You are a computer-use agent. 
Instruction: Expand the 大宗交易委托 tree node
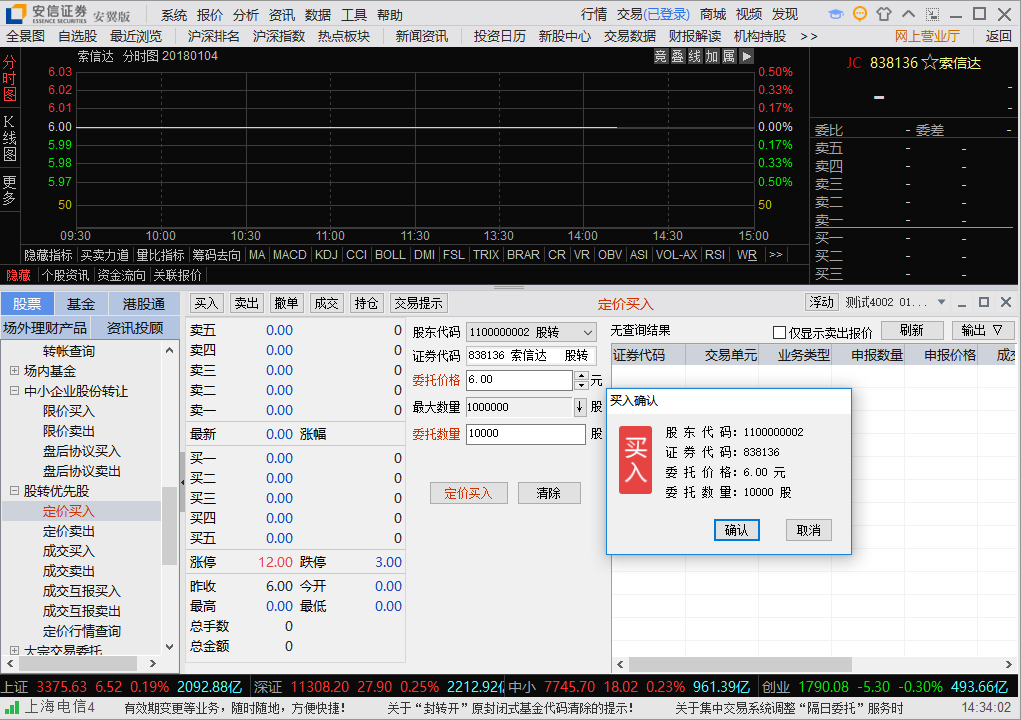[x=14, y=650]
